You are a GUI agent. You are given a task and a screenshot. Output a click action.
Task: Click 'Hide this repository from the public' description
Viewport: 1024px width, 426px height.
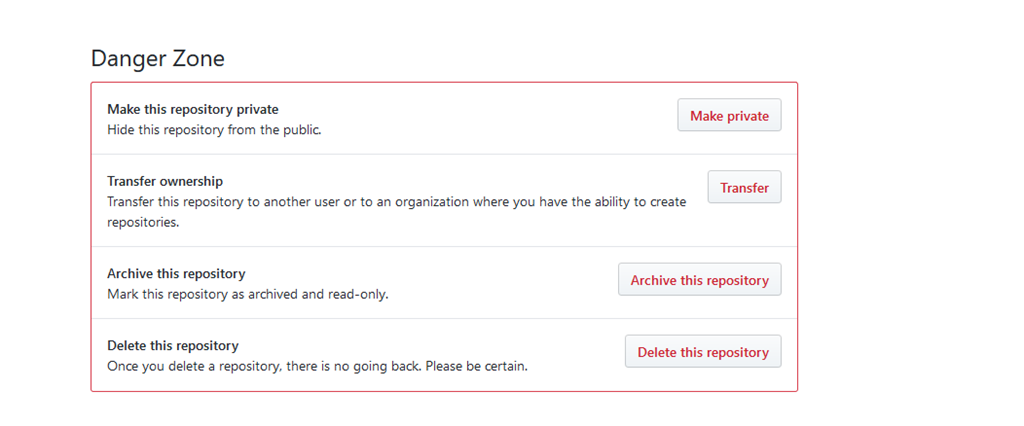(x=214, y=129)
